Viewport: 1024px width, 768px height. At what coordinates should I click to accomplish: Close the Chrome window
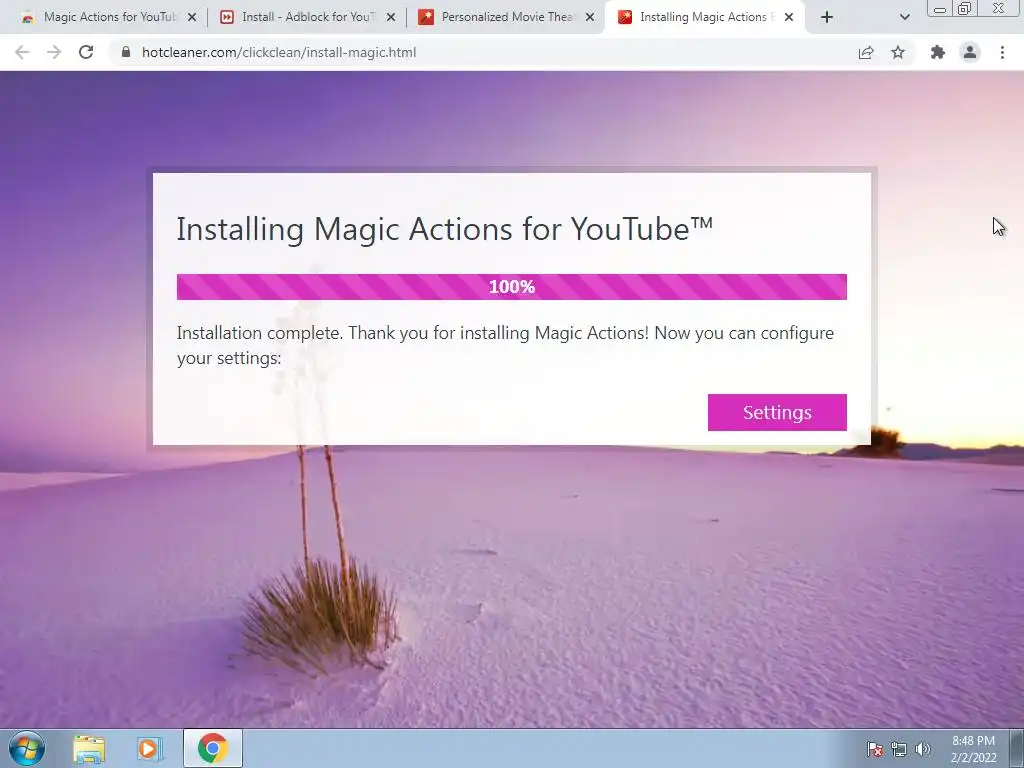pyautogui.click(x=999, y=8)
